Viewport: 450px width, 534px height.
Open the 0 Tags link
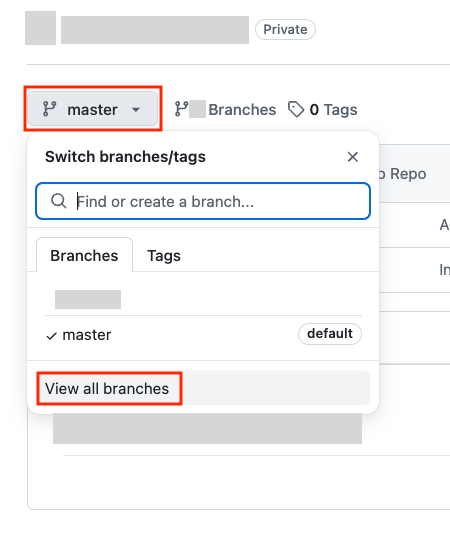[x=323, y=109]
